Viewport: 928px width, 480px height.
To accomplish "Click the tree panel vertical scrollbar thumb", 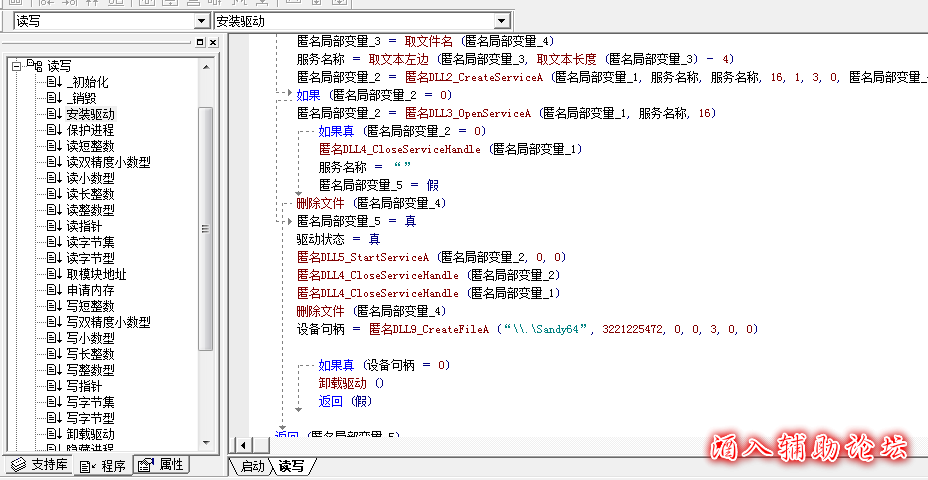I will pos(206,229).
